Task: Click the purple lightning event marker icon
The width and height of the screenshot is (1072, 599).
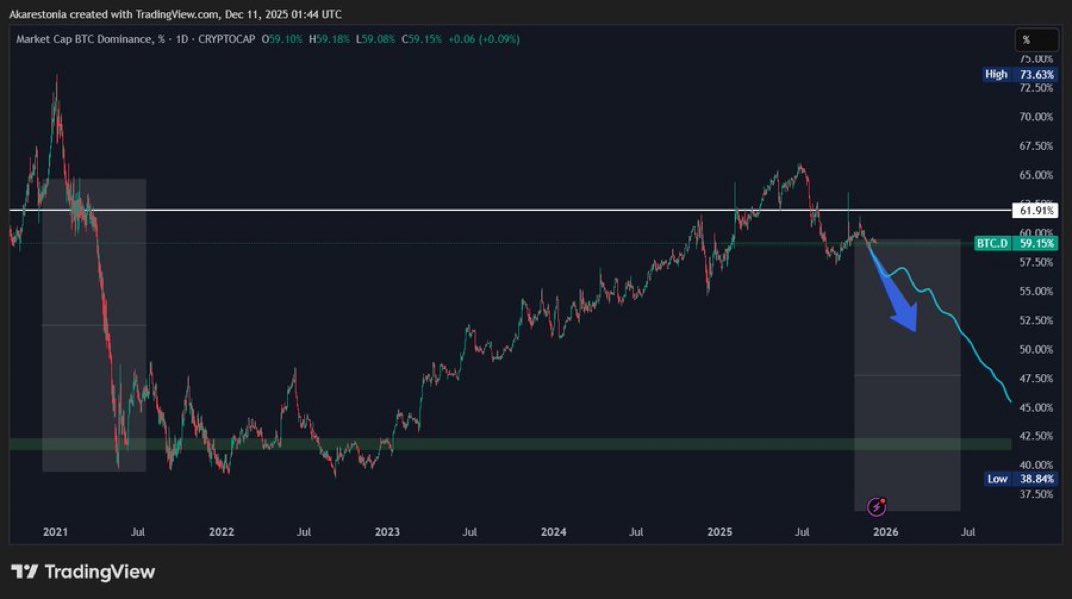Action: click(x=876, y=507)
